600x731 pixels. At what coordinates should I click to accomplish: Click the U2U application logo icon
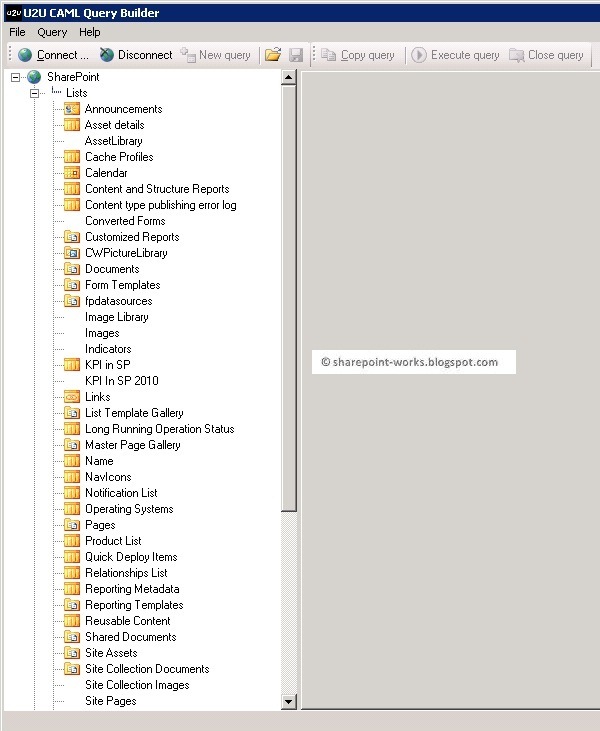tap(14, 13)
